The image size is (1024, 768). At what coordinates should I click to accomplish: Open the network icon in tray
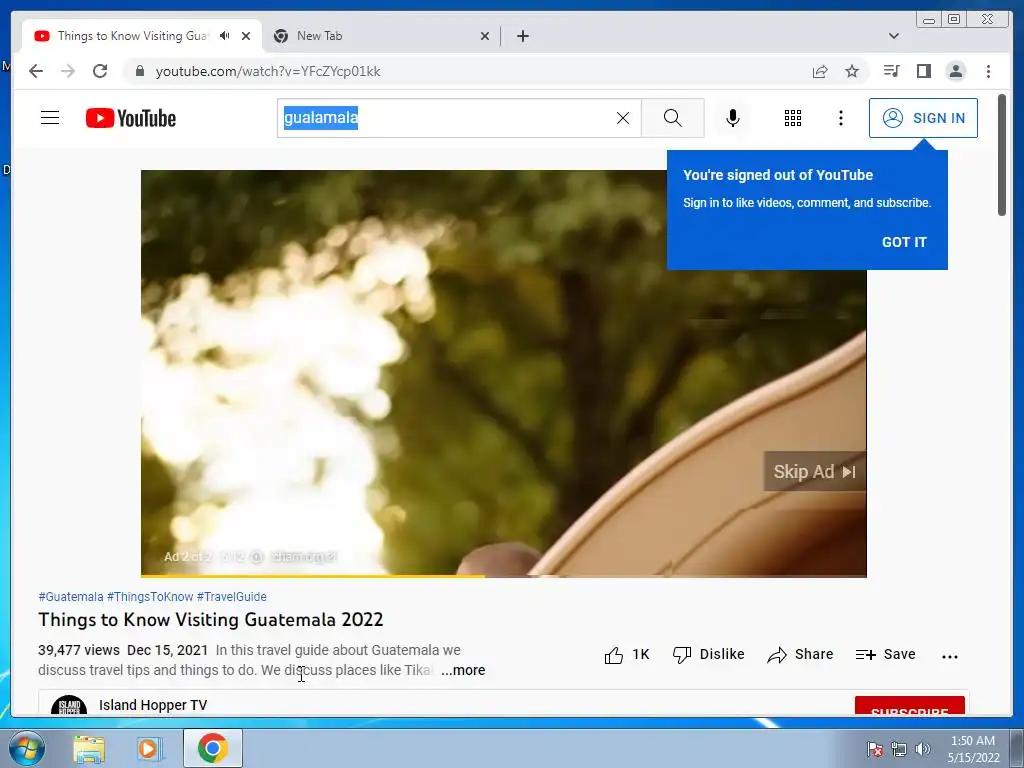(899, 749)
